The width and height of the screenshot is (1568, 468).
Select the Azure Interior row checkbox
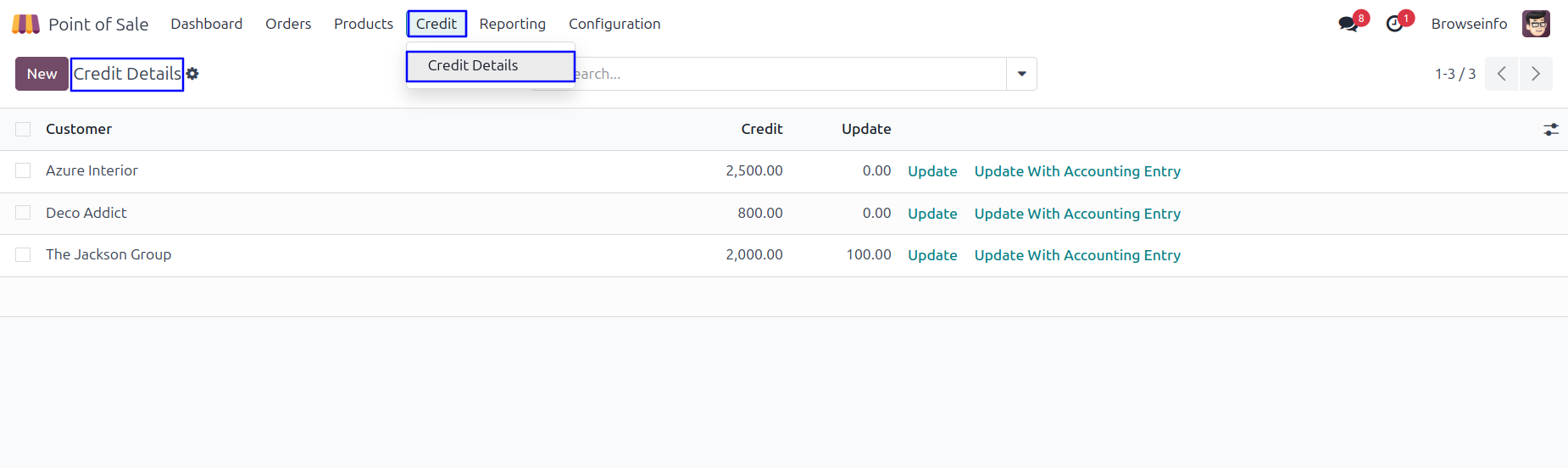click(x=23, y=170)
